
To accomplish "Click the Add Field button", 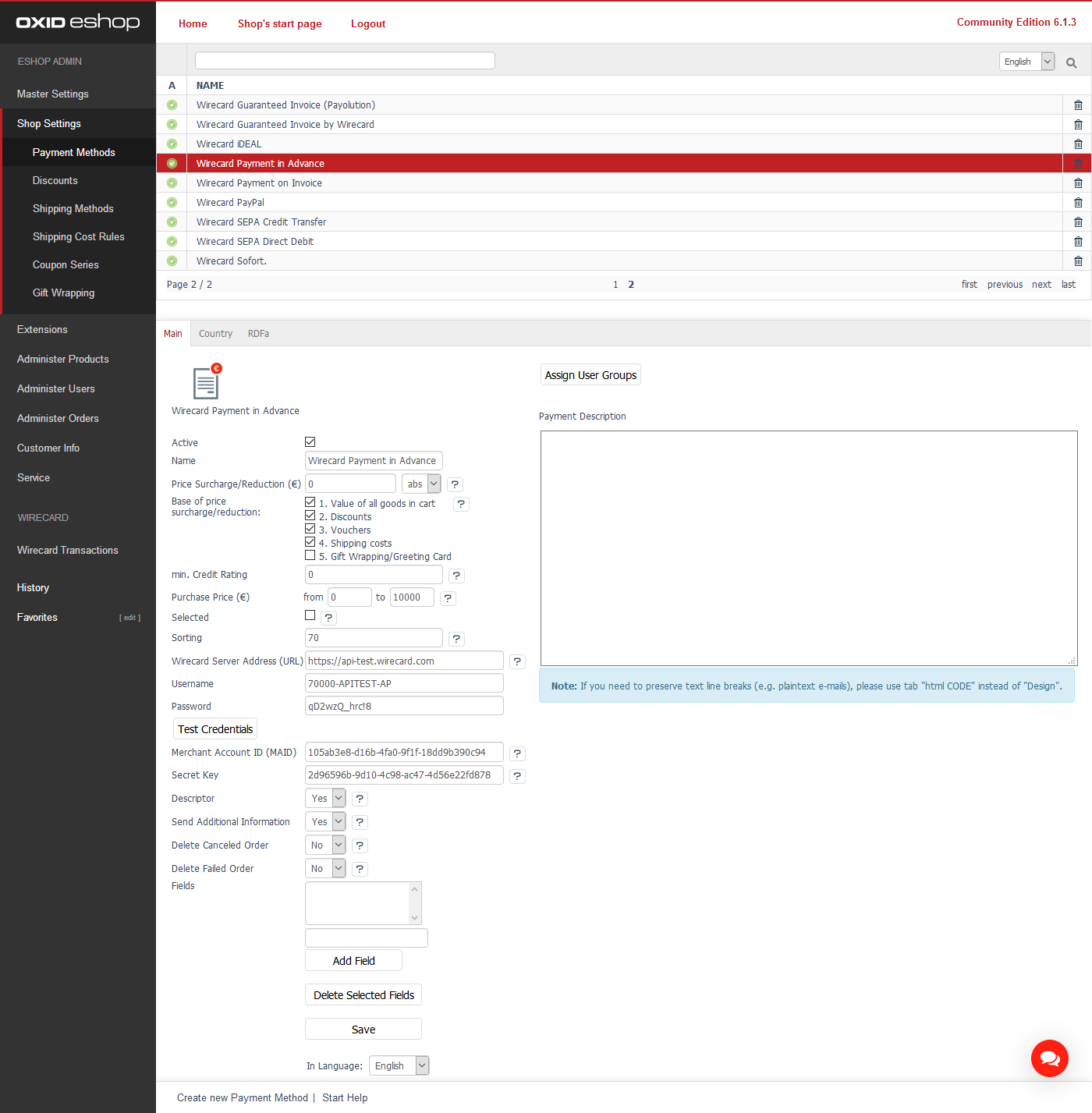I will point(353,961).
